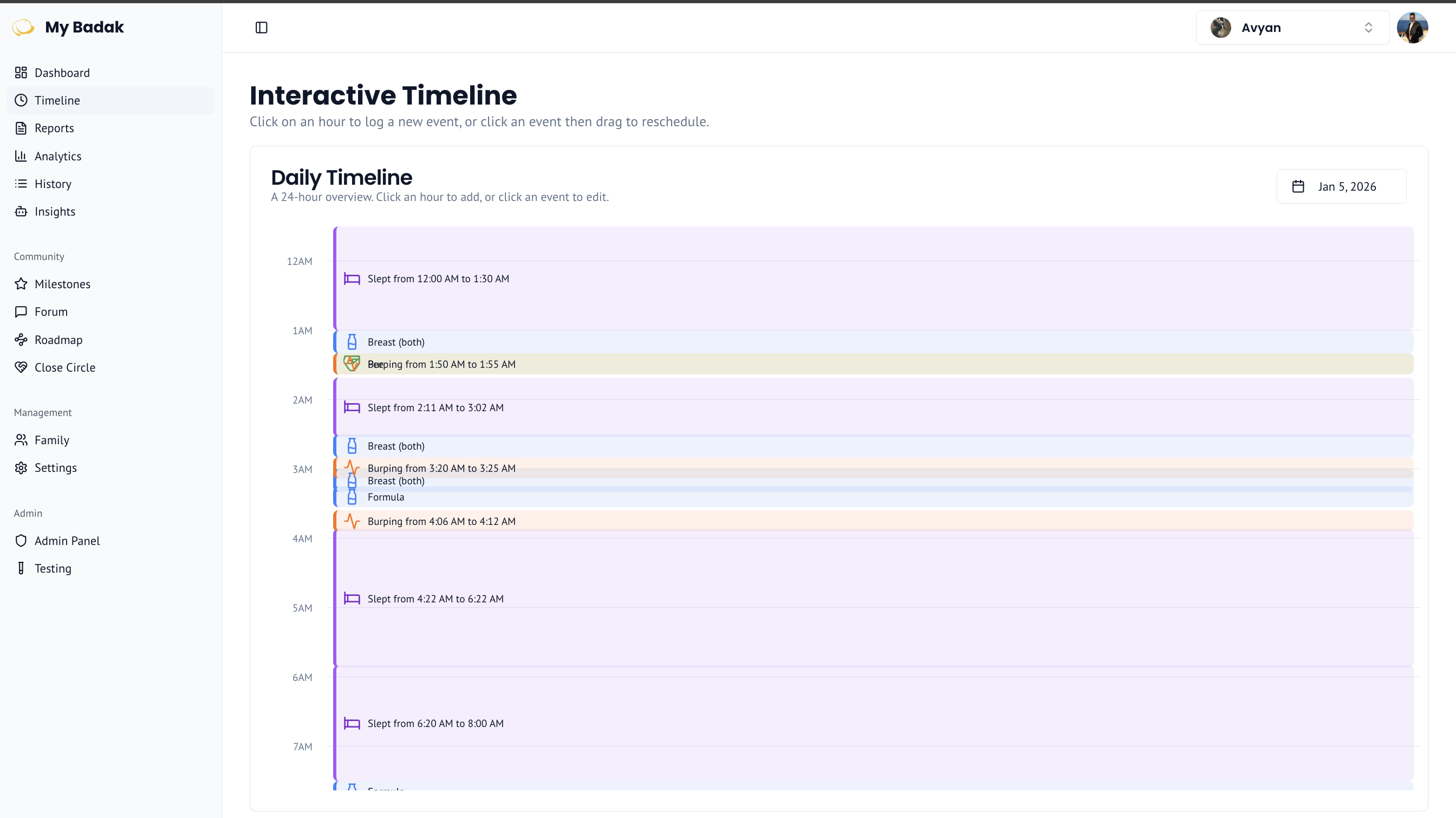Open the Avyan child selector dropdown

coord(1291,28)
